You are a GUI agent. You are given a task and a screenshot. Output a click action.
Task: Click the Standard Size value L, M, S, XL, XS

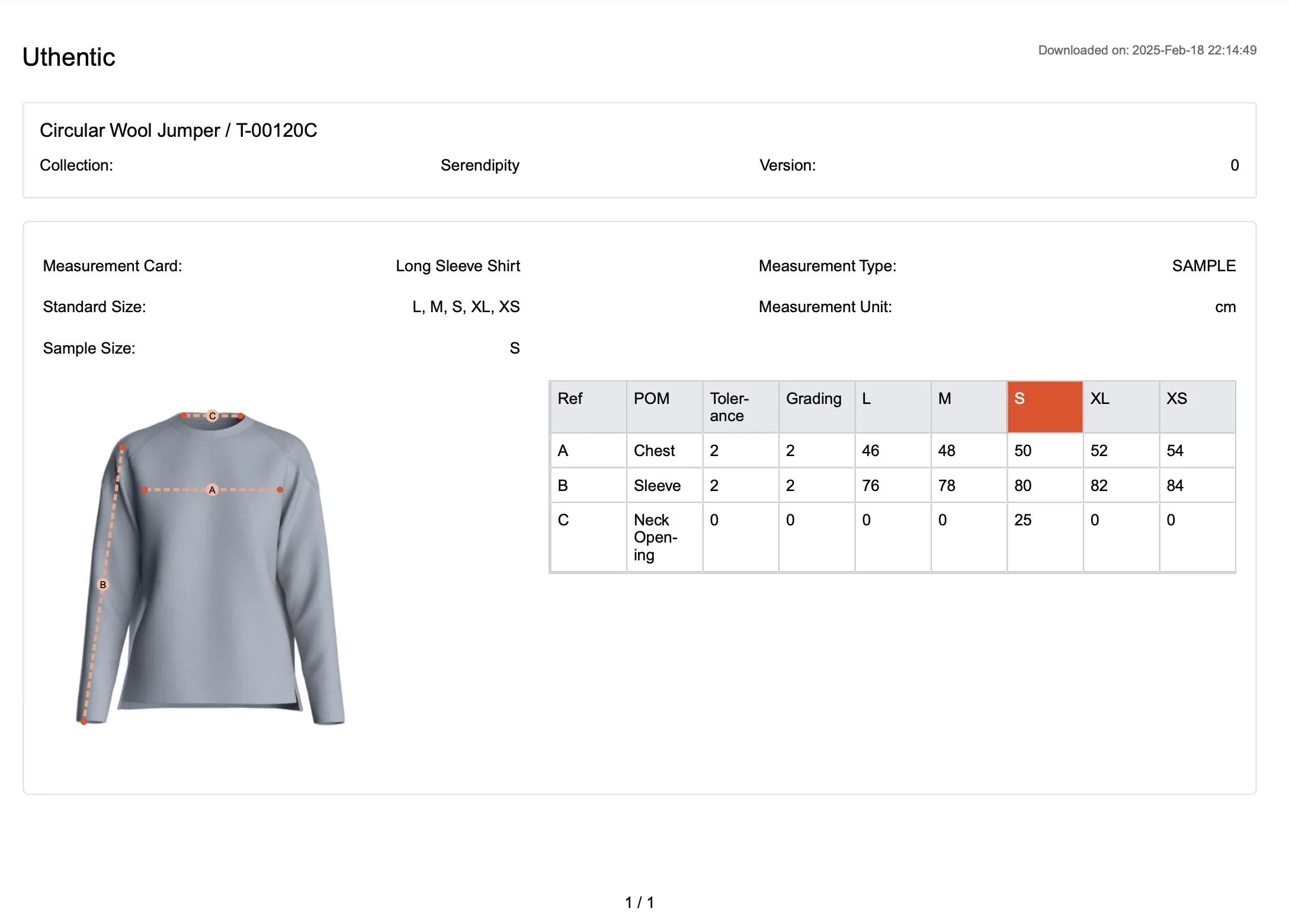point(466,307)
